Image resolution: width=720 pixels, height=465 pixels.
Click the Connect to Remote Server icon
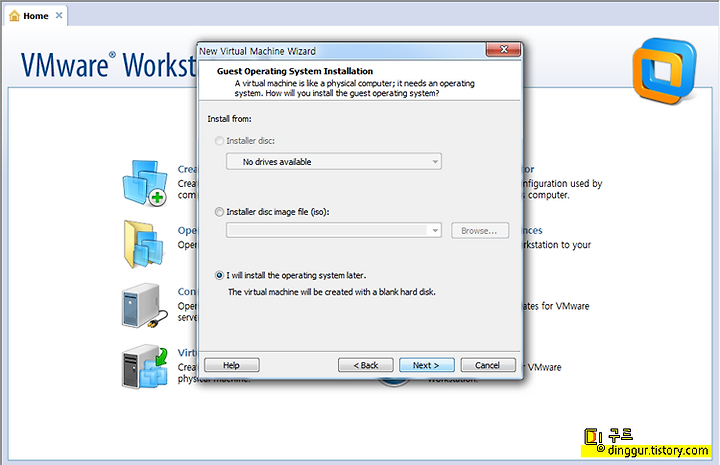click(x=145, y=305)
